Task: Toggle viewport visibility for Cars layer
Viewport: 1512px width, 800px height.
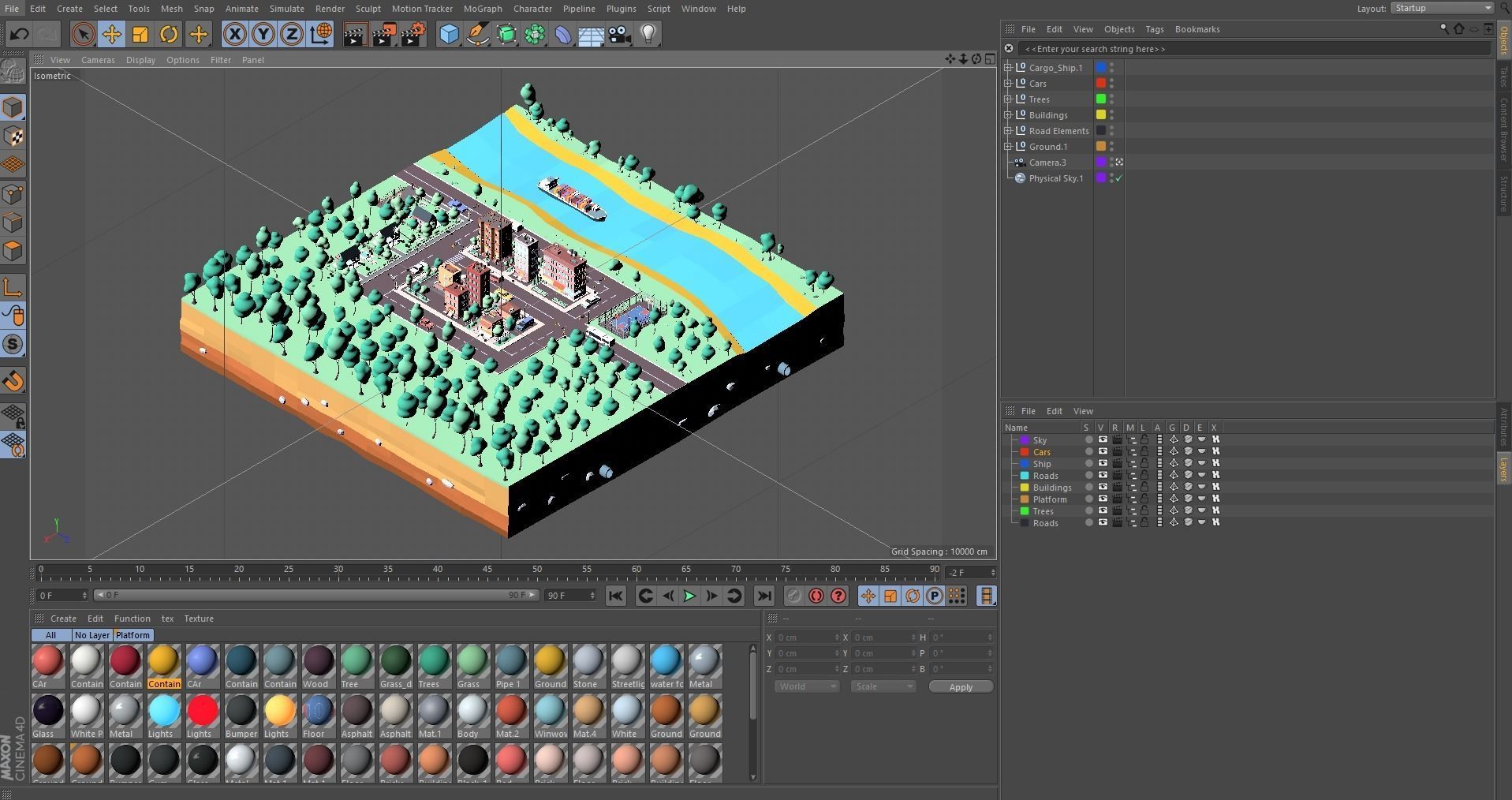Action: [x=1103, y=452]
